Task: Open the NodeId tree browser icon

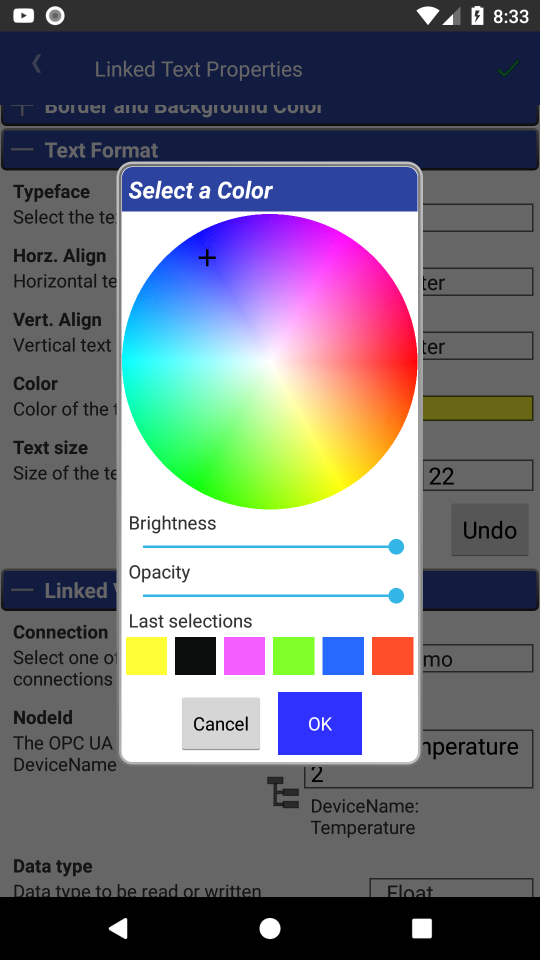Action: coord(283,792)
